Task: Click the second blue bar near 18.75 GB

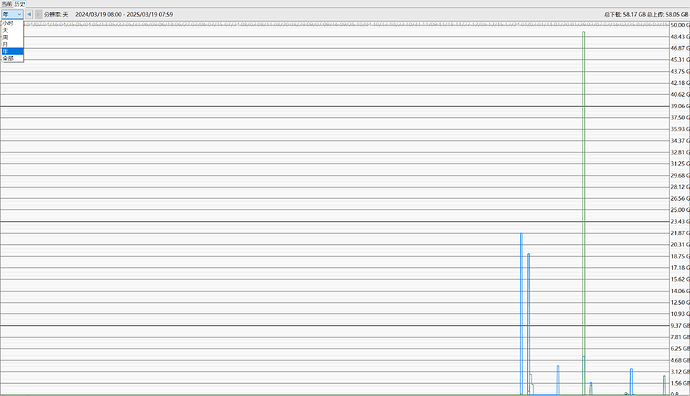Action: coord(529,324)
